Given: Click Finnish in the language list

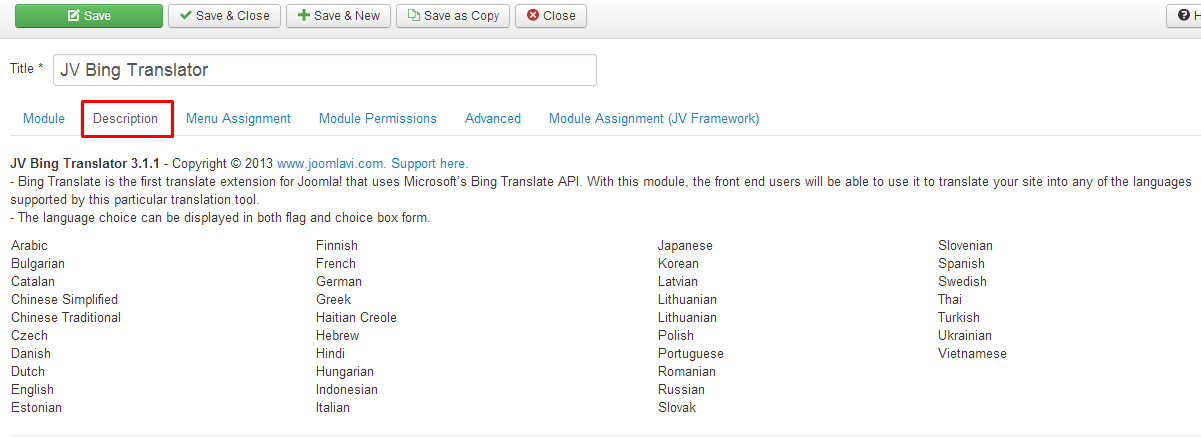Looking at the screenshot, I should coord(337,245).
